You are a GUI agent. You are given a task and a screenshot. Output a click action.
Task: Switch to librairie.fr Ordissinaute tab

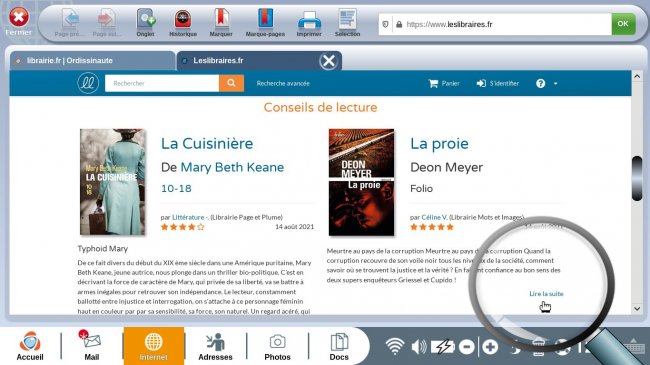coord(92,61)
